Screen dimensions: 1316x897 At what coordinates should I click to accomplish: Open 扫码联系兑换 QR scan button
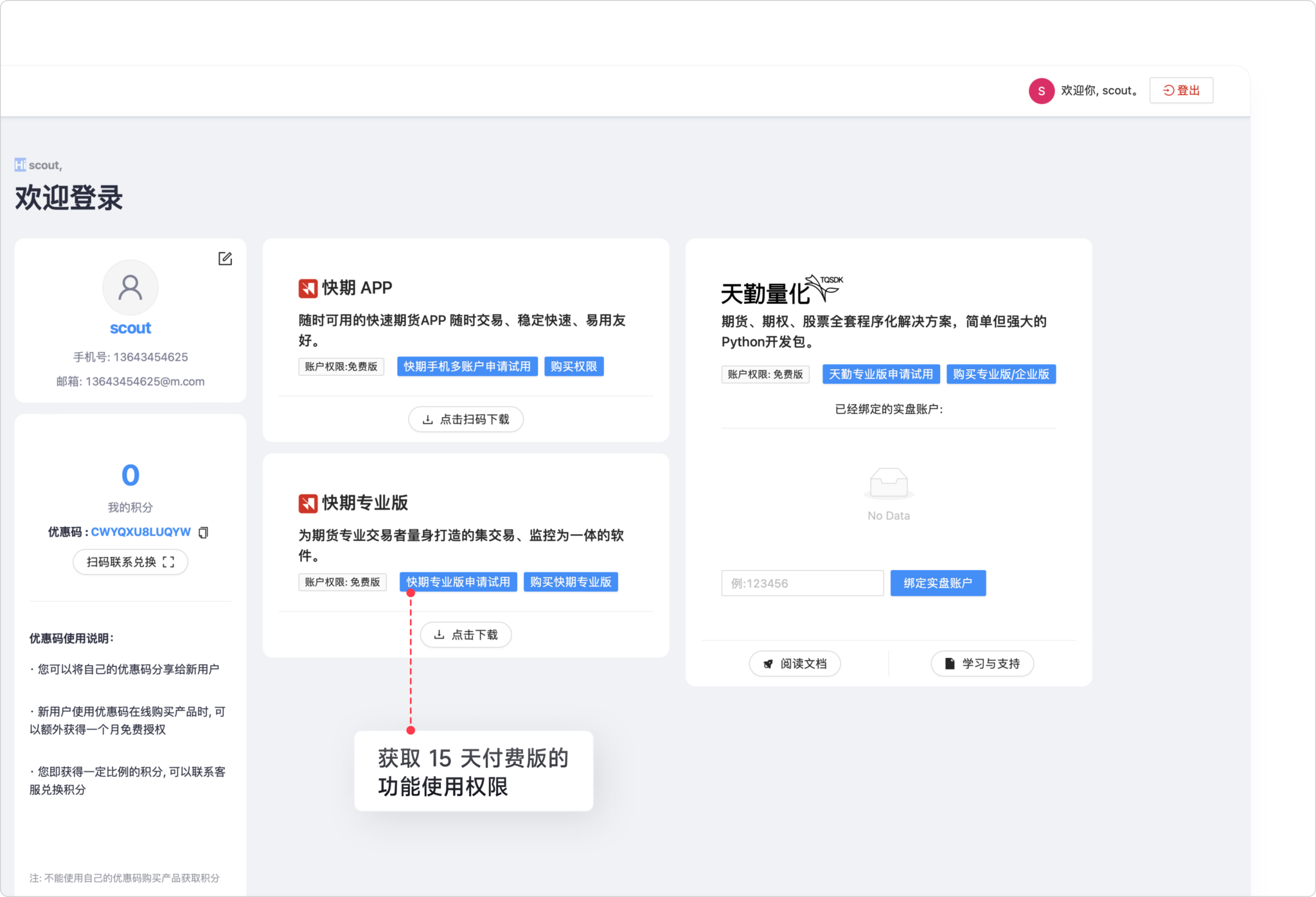[x=130, y=562]
